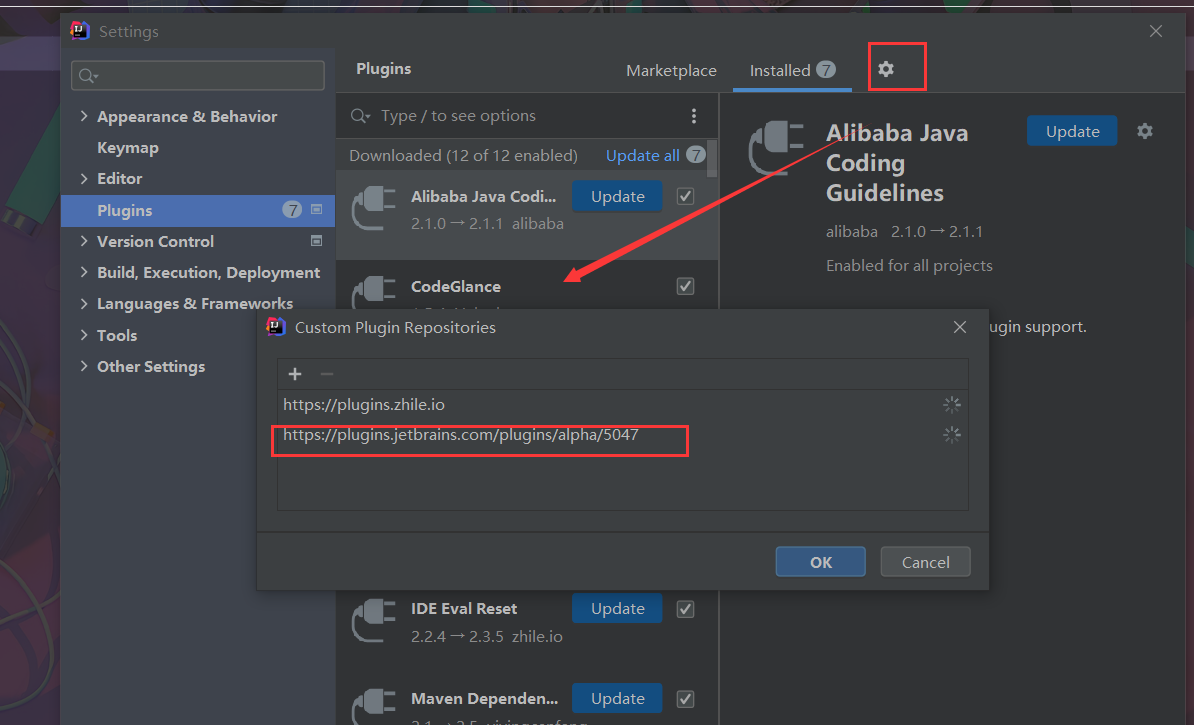Click the Alibaba plugin detail gear icon
The width and height of the screenshot is (1194, 725).
(x=1145, y=131)
